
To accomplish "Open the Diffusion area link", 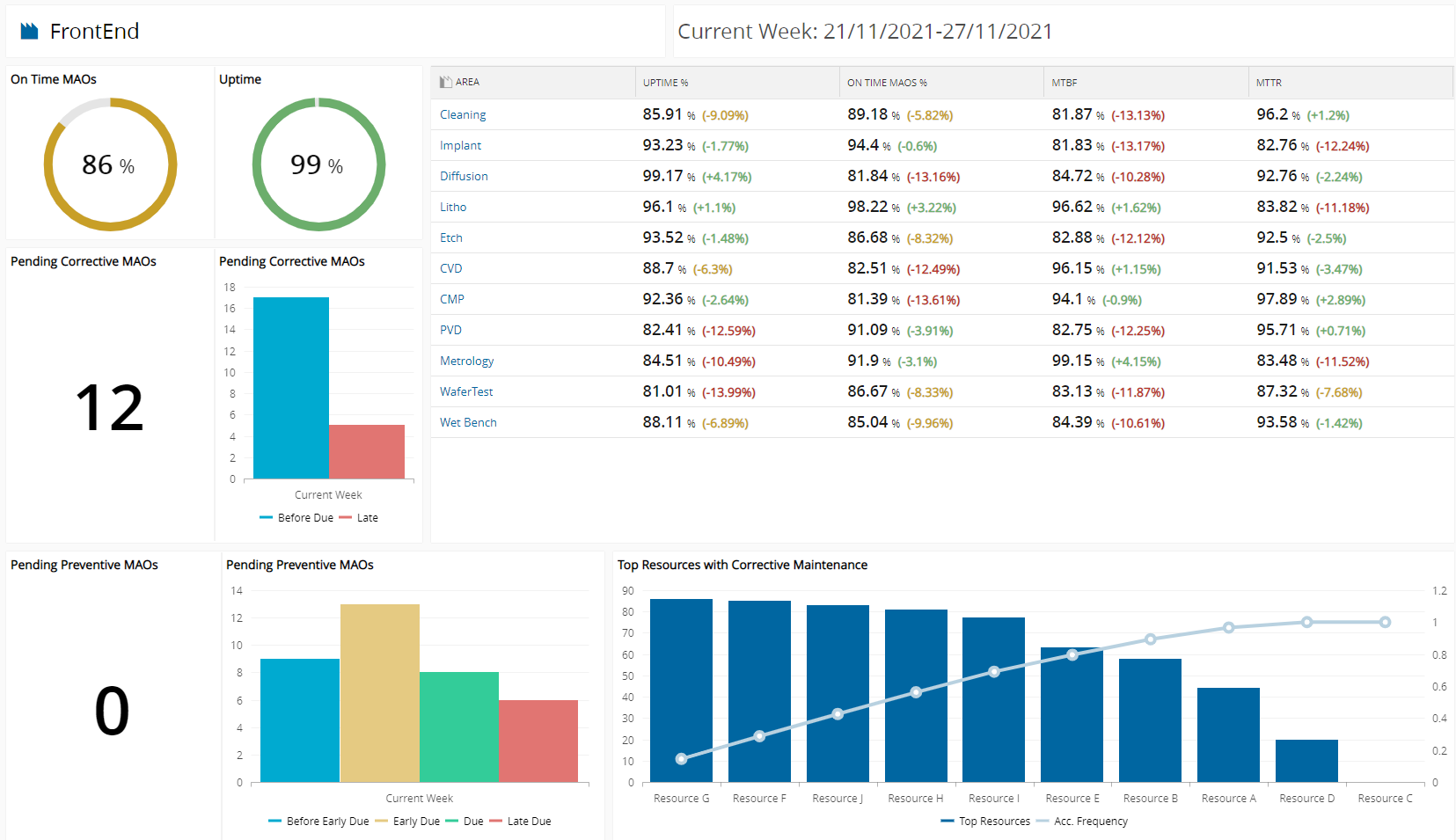I will (464, 176).
